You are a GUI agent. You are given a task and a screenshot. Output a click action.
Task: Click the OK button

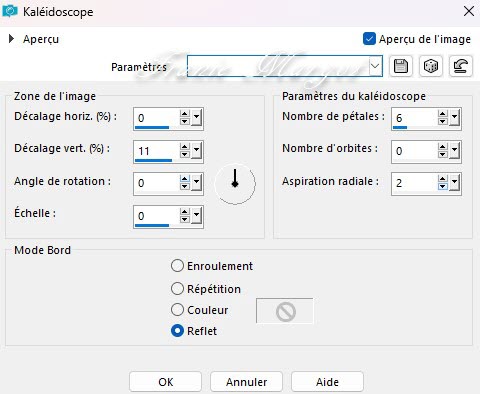tap(165, 382)
